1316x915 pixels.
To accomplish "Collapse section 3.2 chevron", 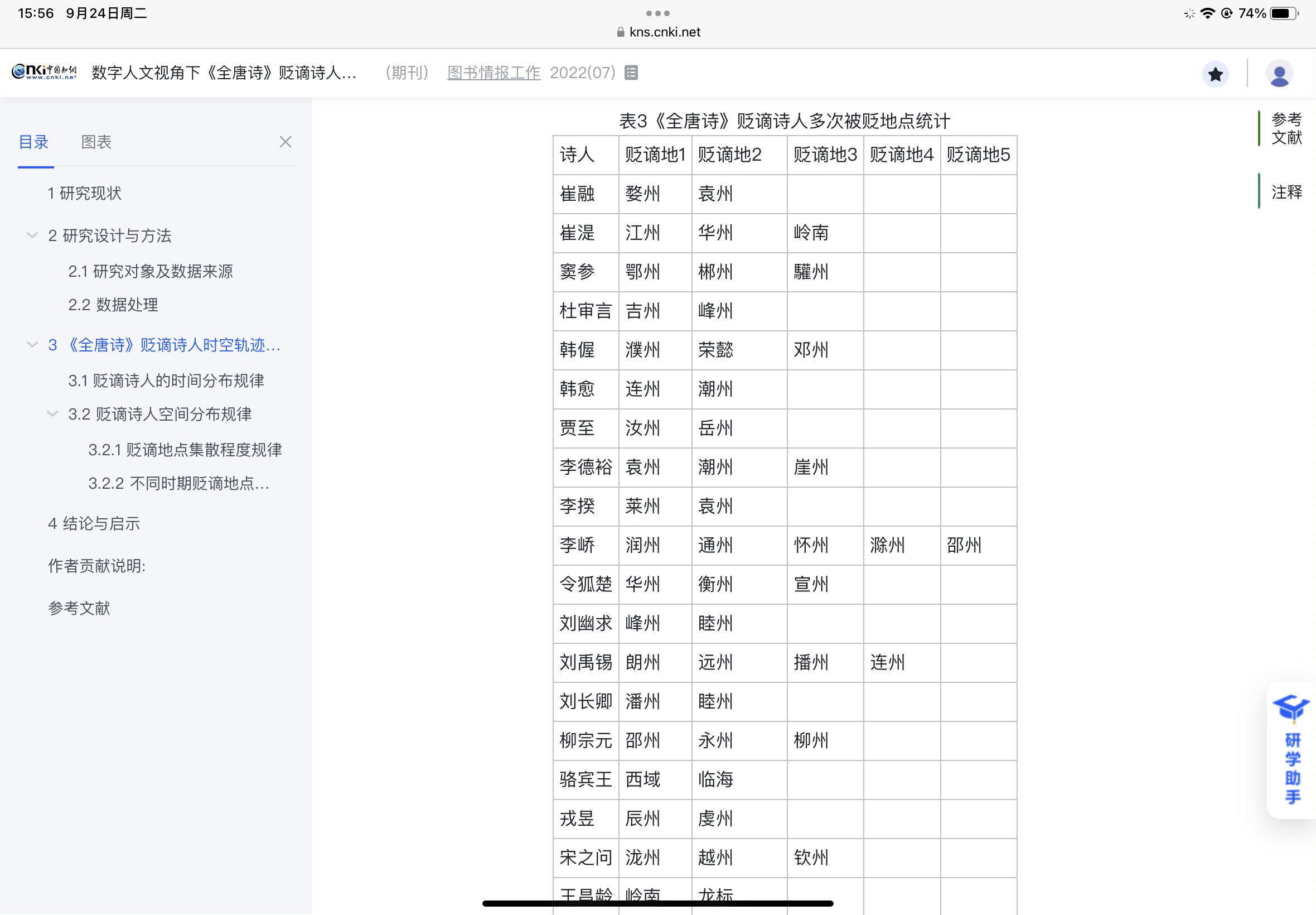I will pos(52,413).
